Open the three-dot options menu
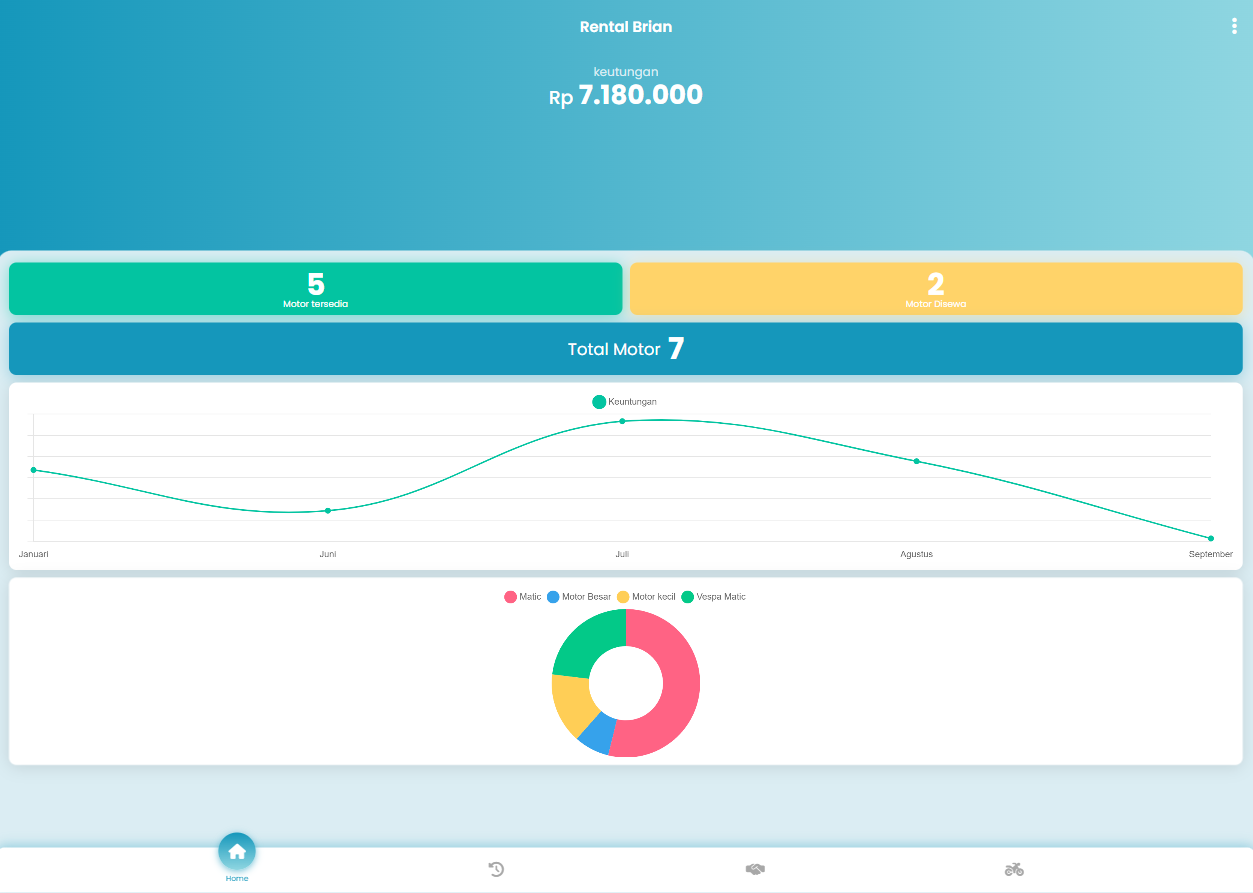 point(1234,27)
